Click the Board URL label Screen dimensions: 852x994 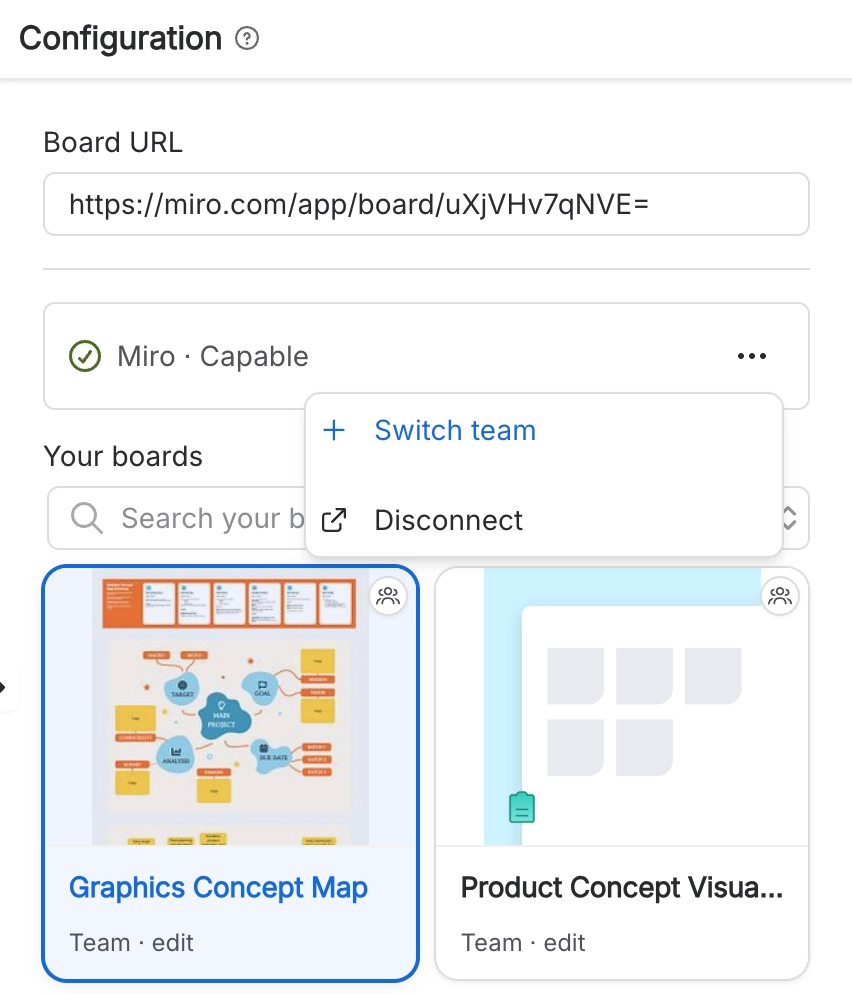[113, 142]
